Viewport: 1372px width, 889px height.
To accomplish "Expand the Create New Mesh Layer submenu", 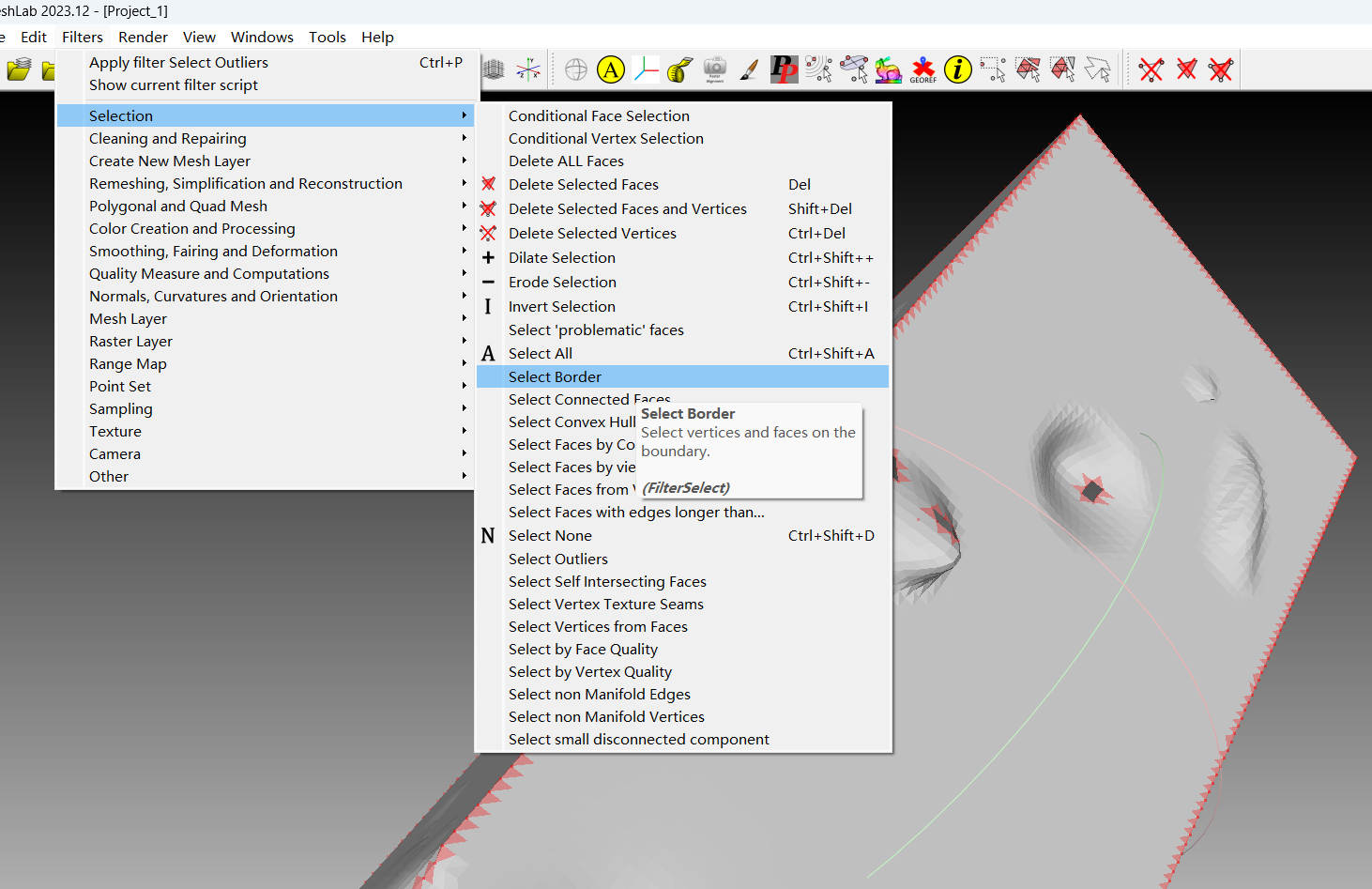I will [266, 161].
